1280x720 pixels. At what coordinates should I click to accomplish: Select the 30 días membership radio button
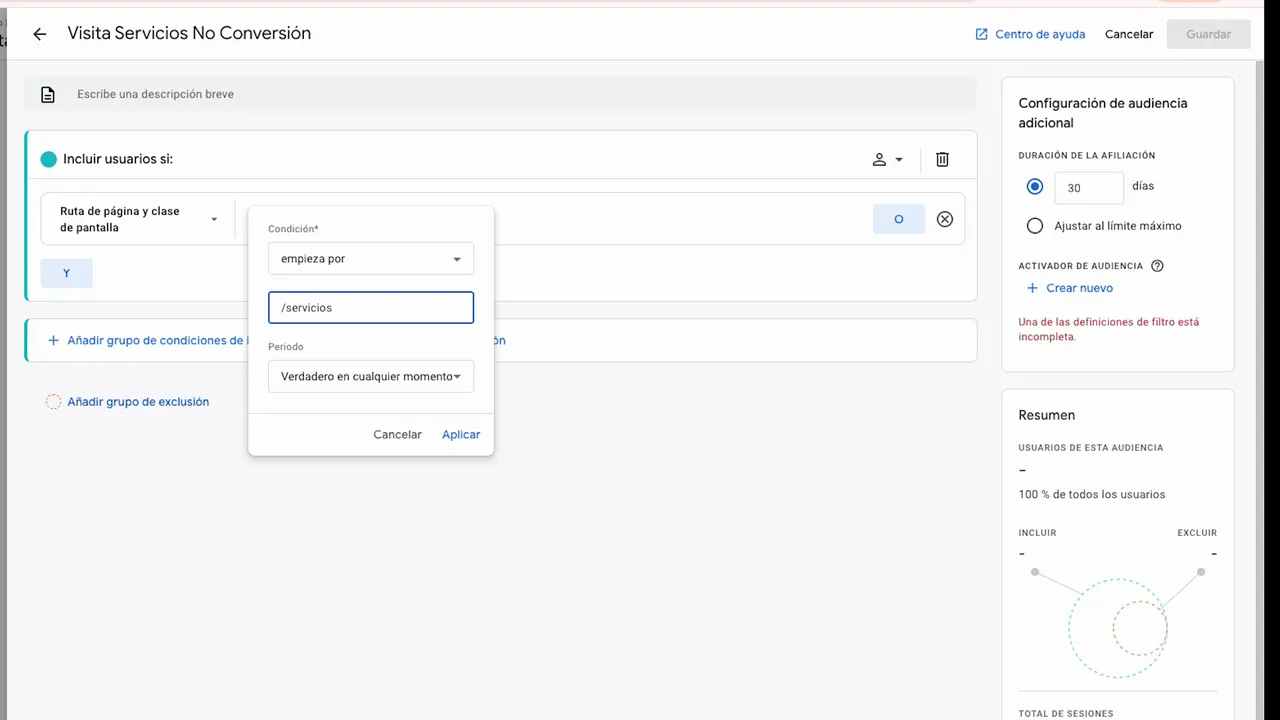pyautogui.click(x=1035, y=187)
